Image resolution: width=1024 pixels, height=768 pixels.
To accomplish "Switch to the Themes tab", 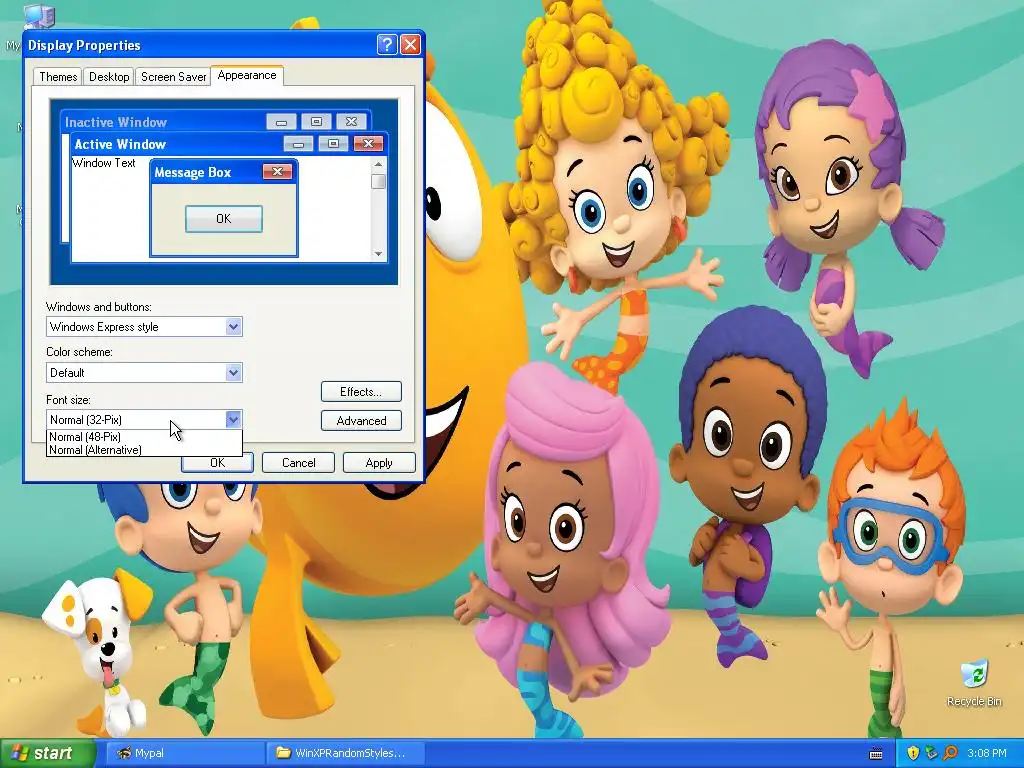I will click(58, 76).
